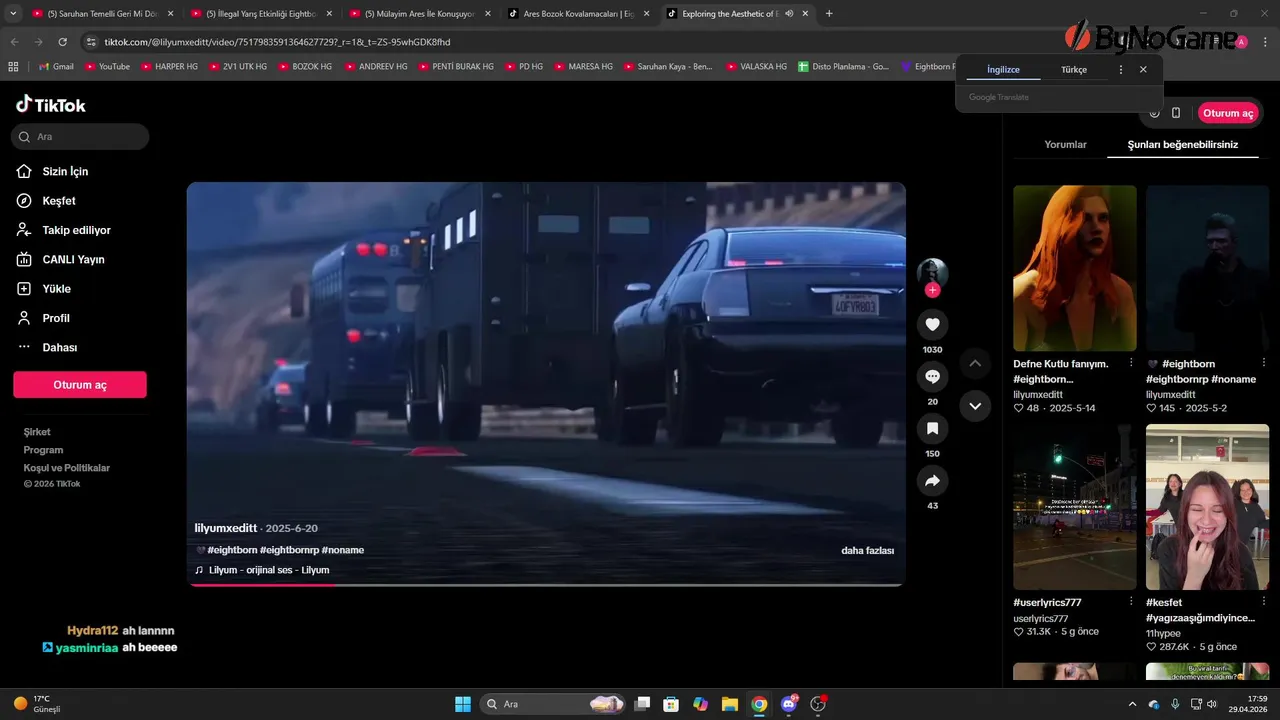Open Lilyum orijinal ses sound link
The height and width of the screenshot is (720, 1280).
pos(268,570)
